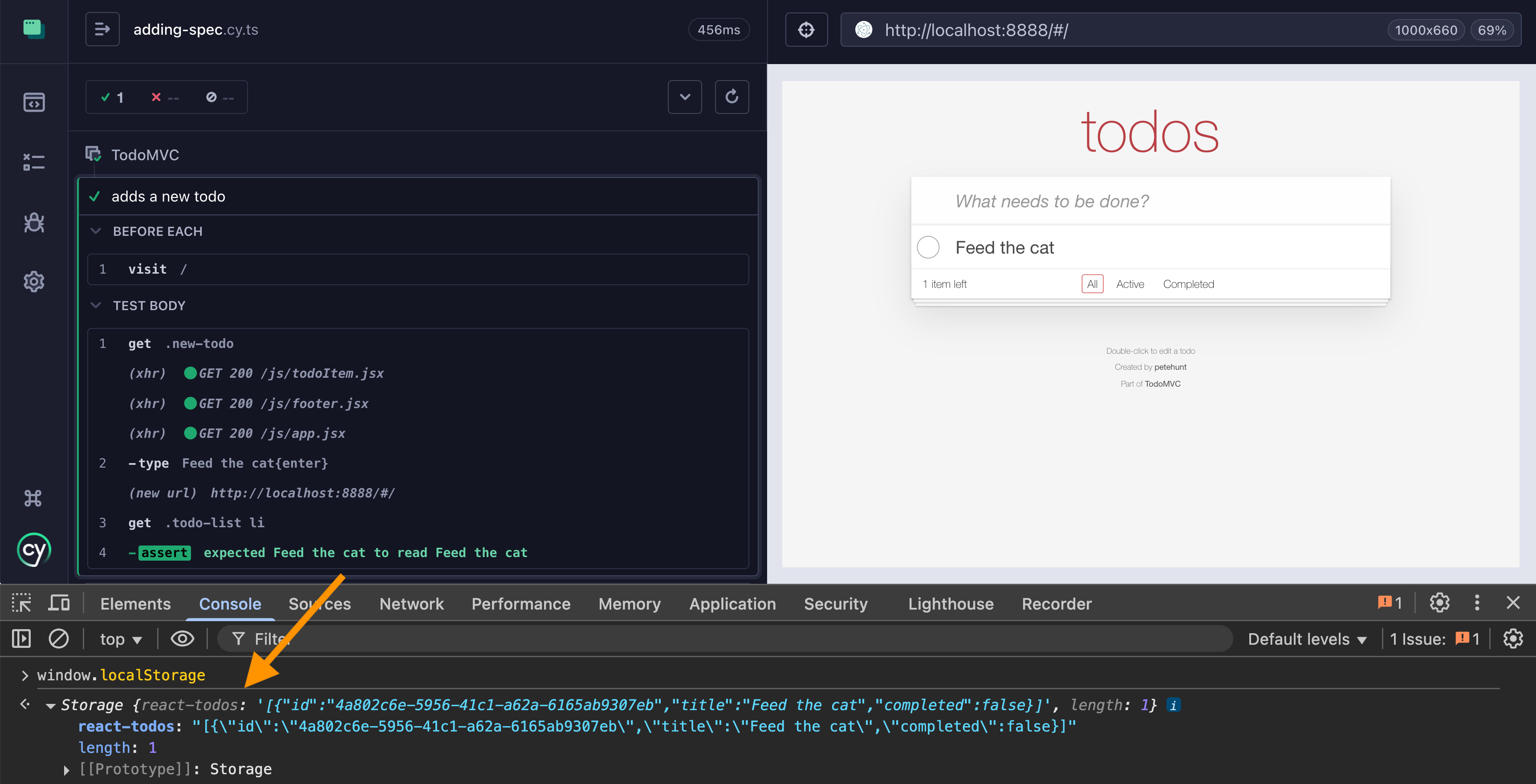The width and height of the screenshot is (1536, 784).
Task: Open Cypress Settings gear in sidebar
Action: pyautogui.click(x=34, y=281)
